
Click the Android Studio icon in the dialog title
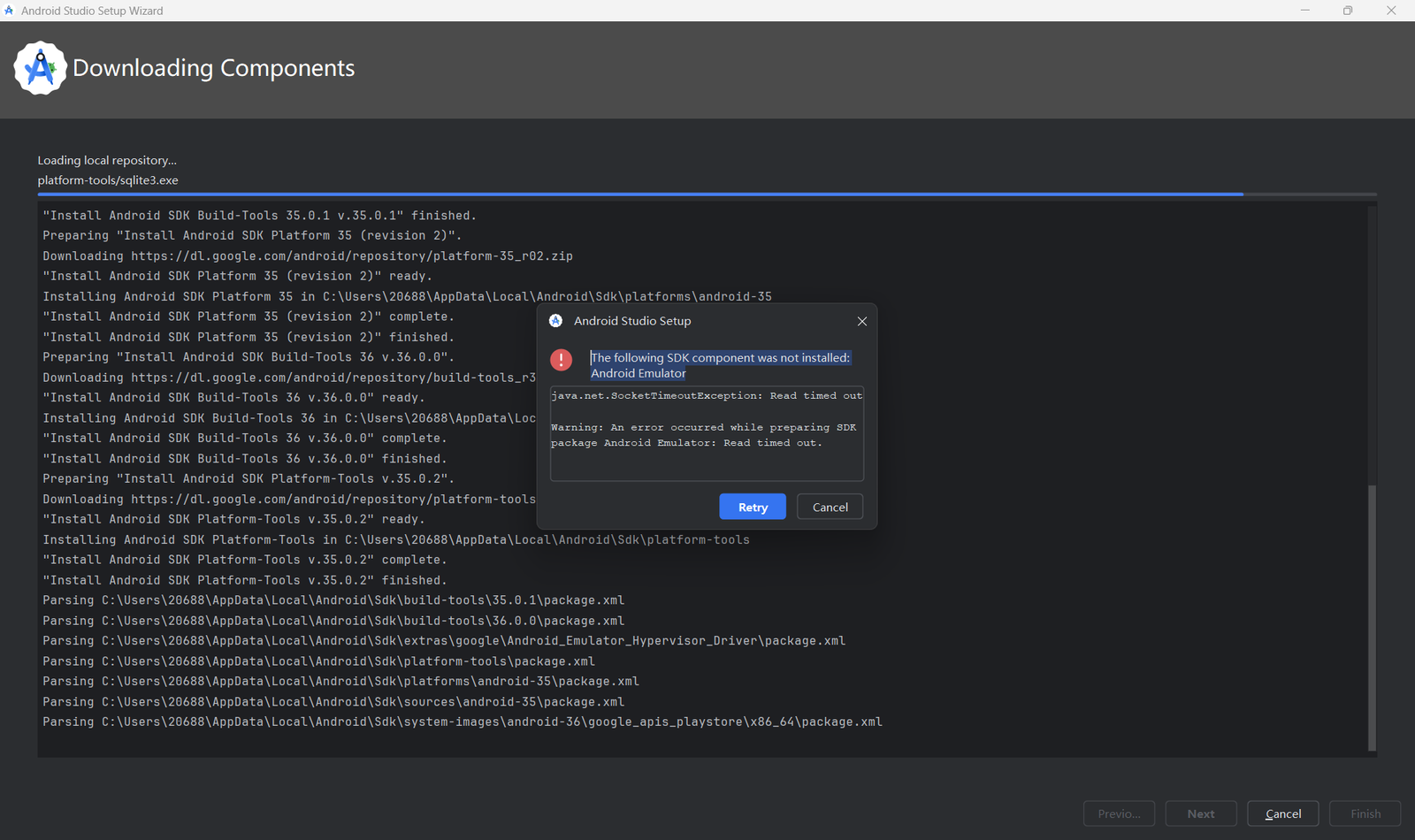click(555, 321)
